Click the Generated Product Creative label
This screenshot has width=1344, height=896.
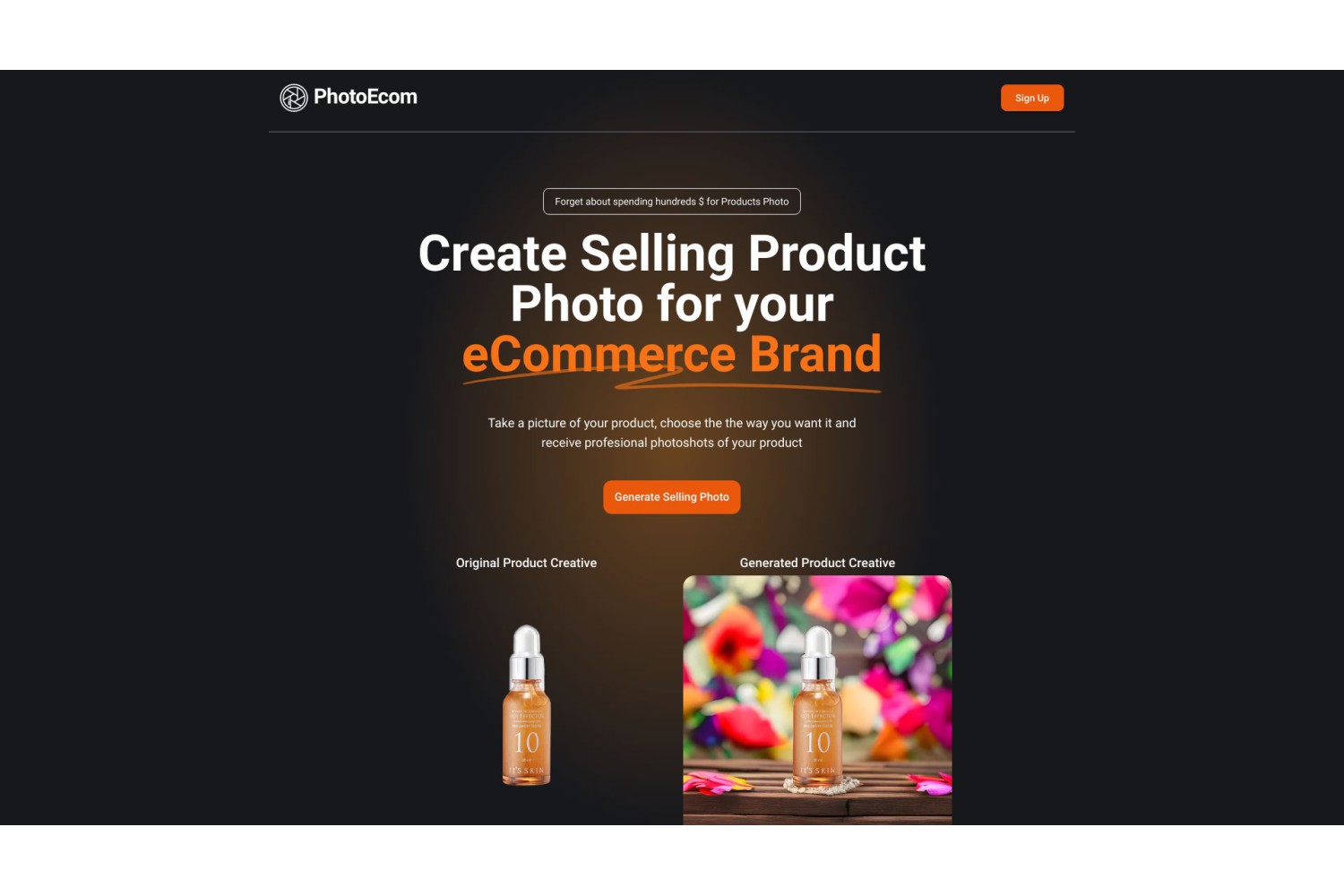coord(817,563)
